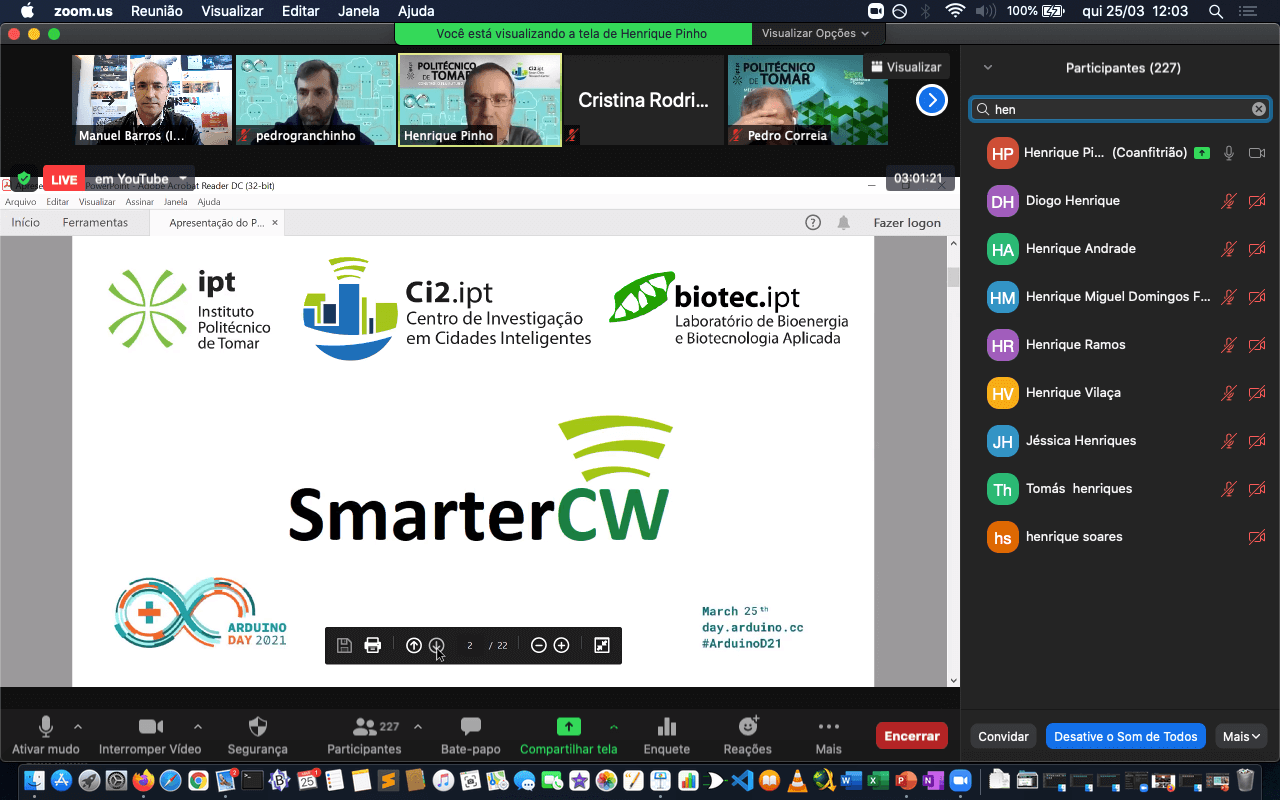This screenshot has height=800, width=1280.
Task: Open dropdown next to em YouTube
Action: (183, 179)
